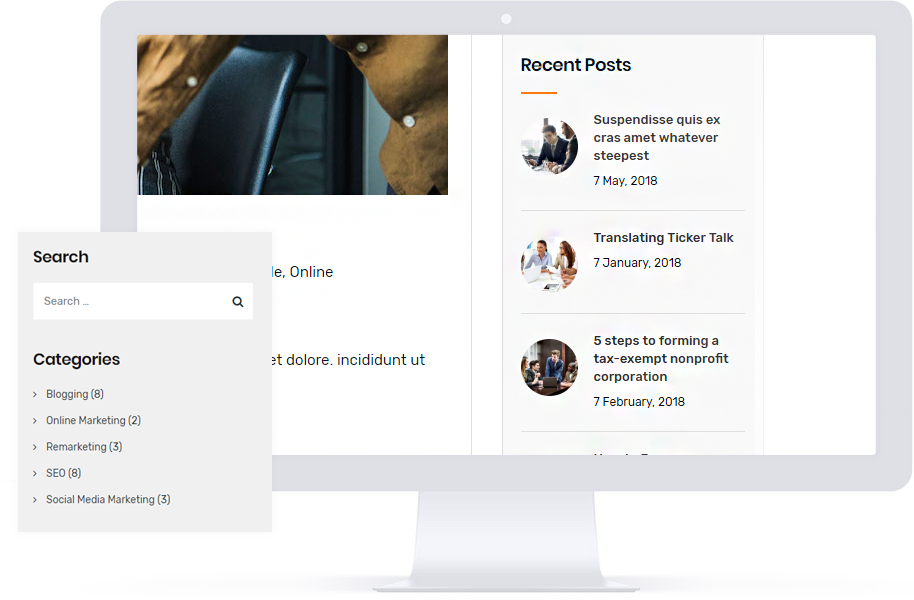Image resolution: width=914 pixels, height=600 pixels.
Task: Click chevron beside Remarketing category
Action: [x=35, y=447]
